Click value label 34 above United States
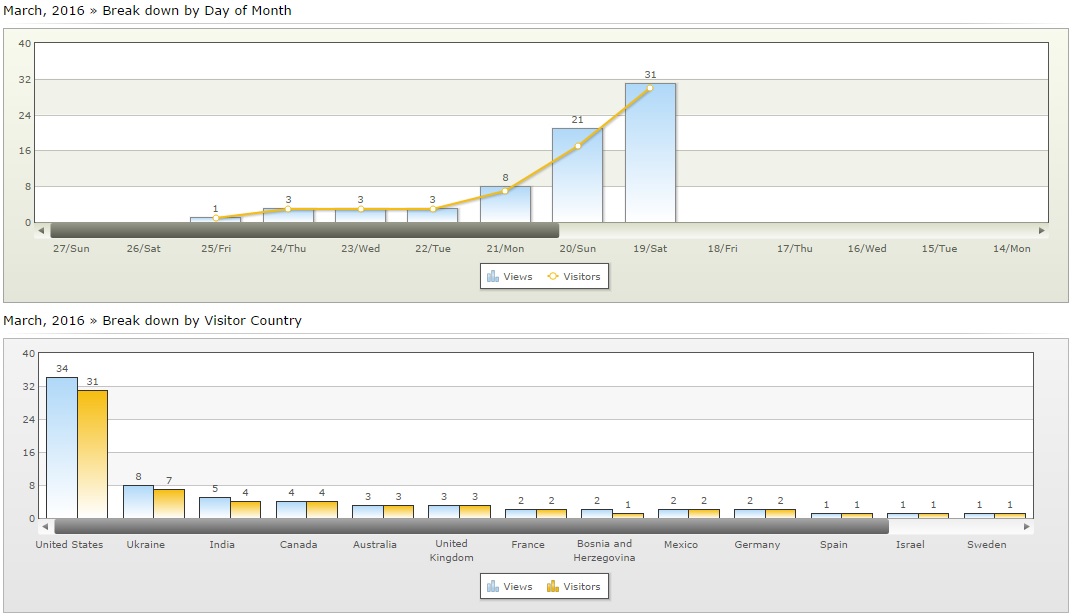Screen dimensions: 1074x616 (62, 369)
